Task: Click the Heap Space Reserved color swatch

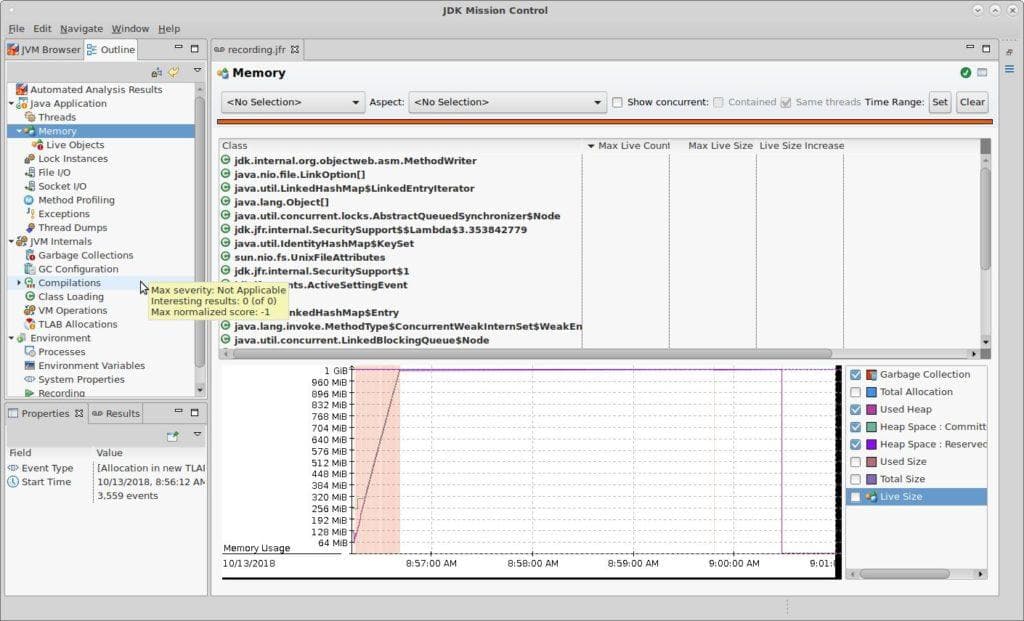Action: point(871,444)
